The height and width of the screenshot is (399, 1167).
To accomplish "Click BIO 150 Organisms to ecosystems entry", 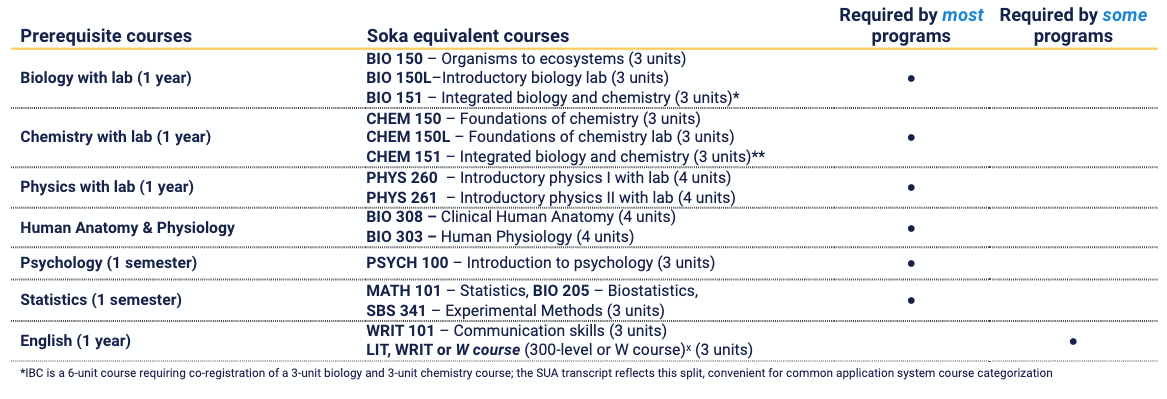I will coord(526,58).
